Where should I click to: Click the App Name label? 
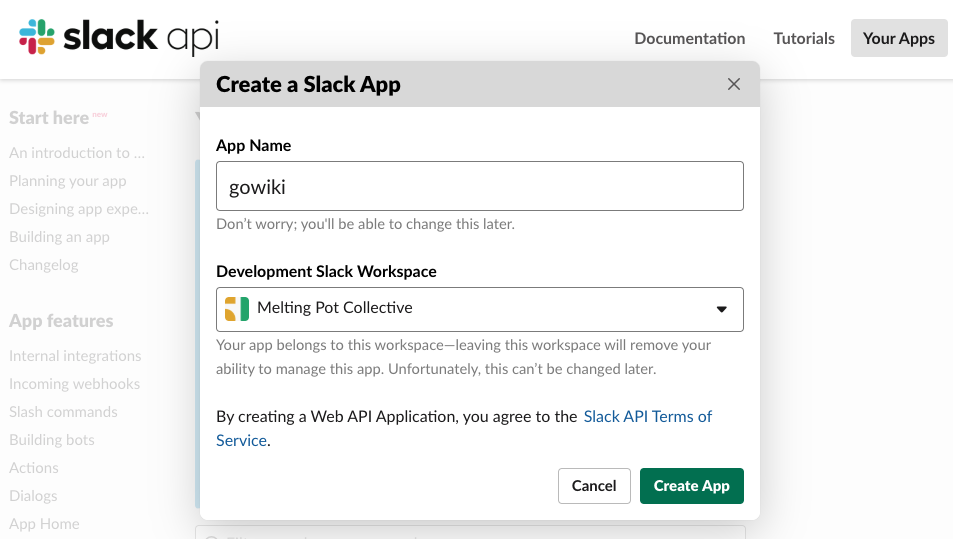[x=253, y=146]
